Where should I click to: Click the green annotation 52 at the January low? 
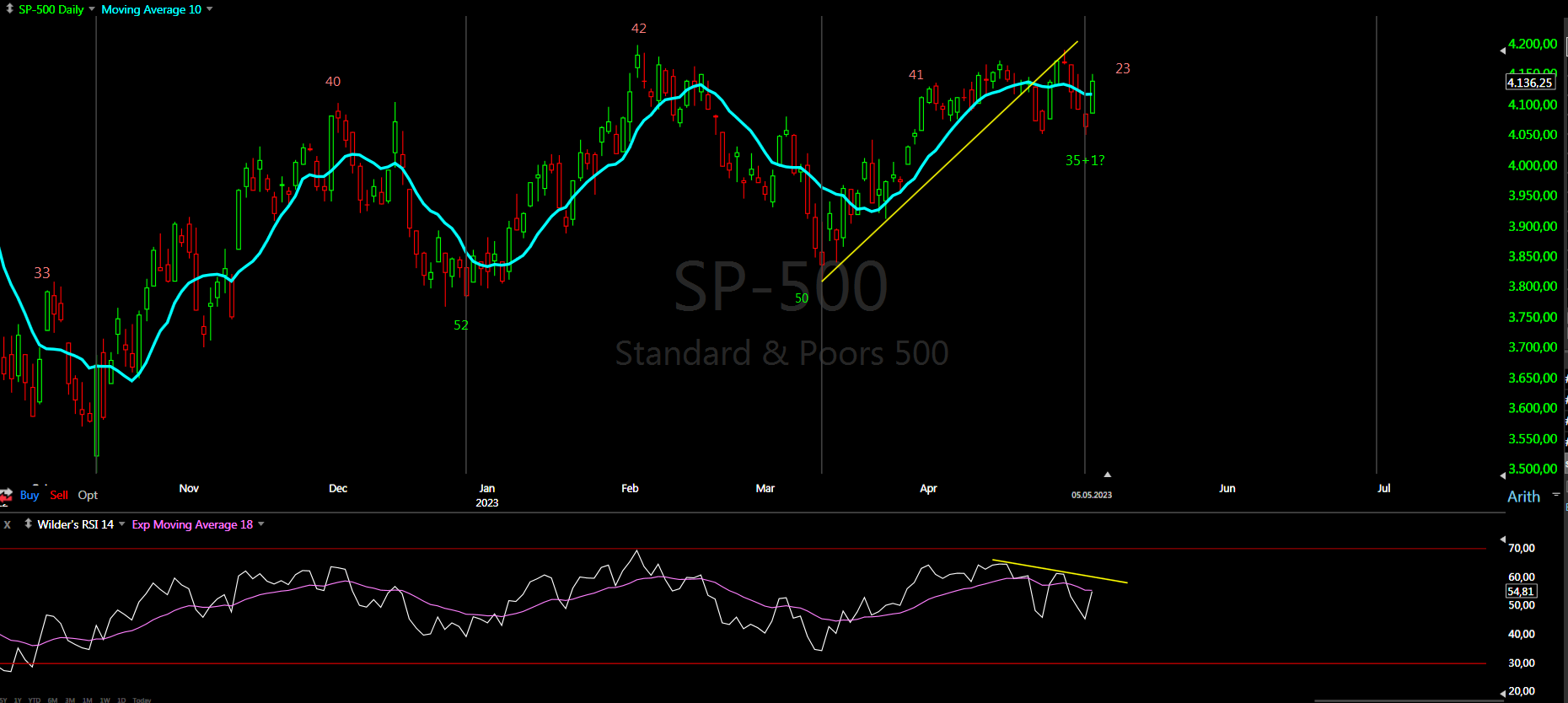click(x=461, y=325)
